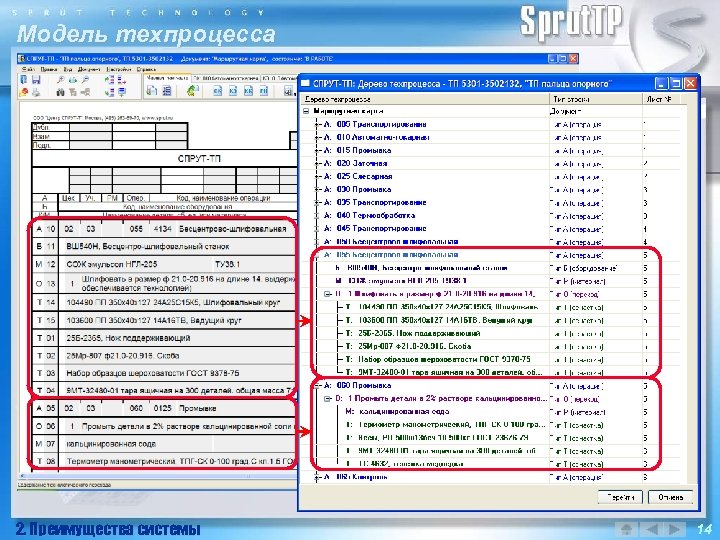Collapse the Маршрутная карта root node

coord(306,111)
